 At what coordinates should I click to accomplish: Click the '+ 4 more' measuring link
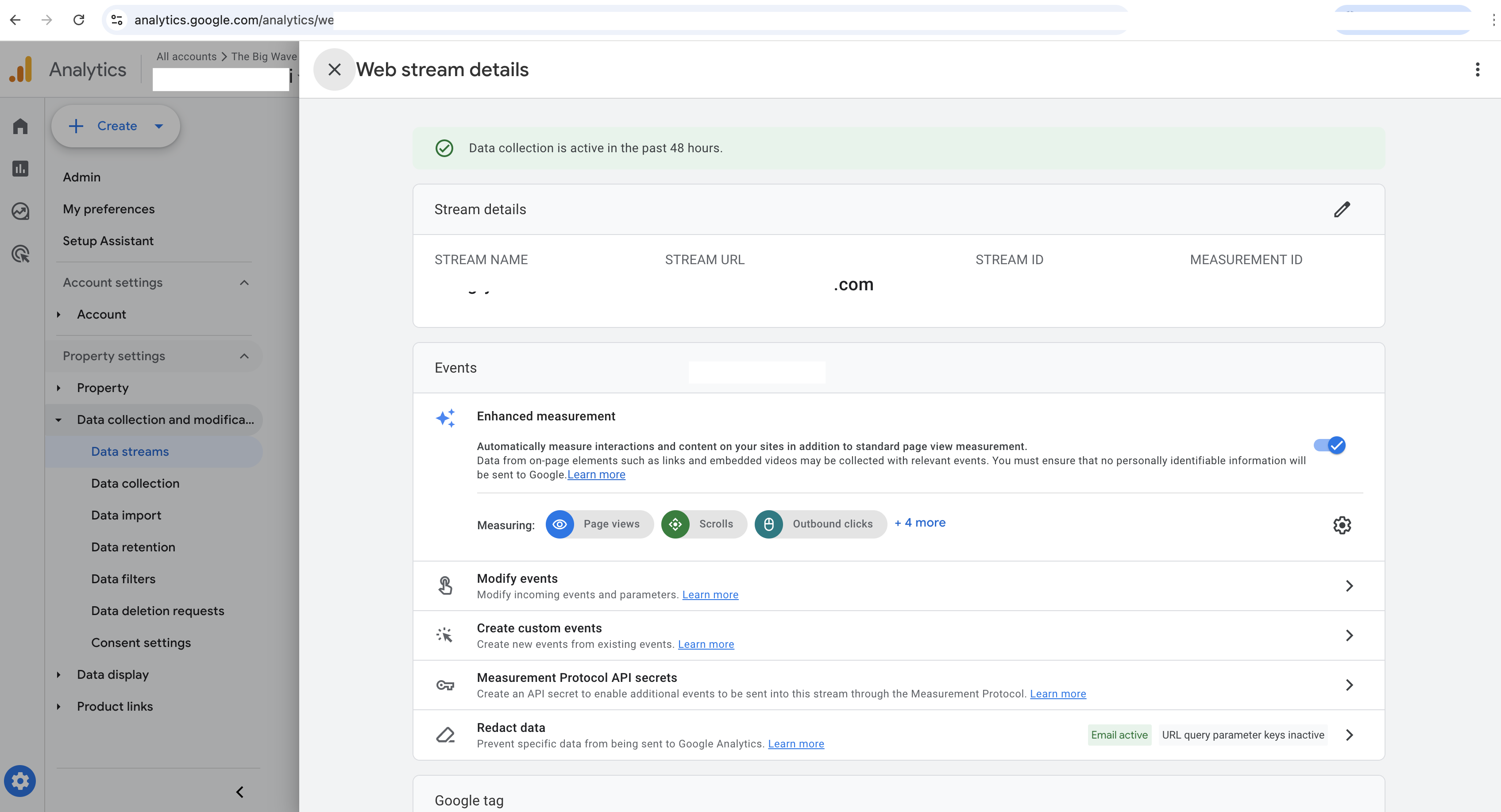tap(919, 523)
